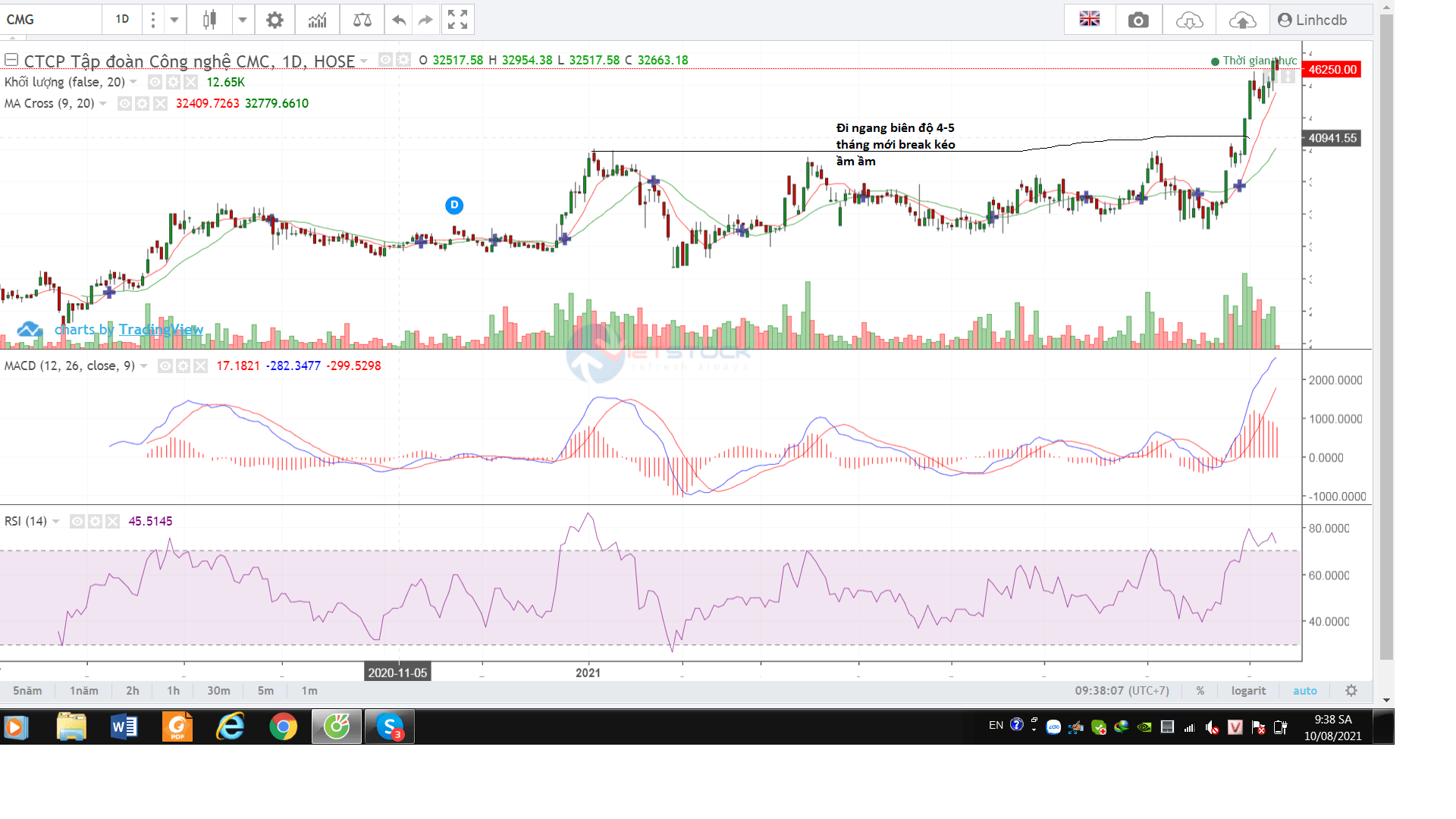1456x819 pixels.
Task: Toggle visibility eye for MA Cross indicator
Action: [x=124, y=103]
